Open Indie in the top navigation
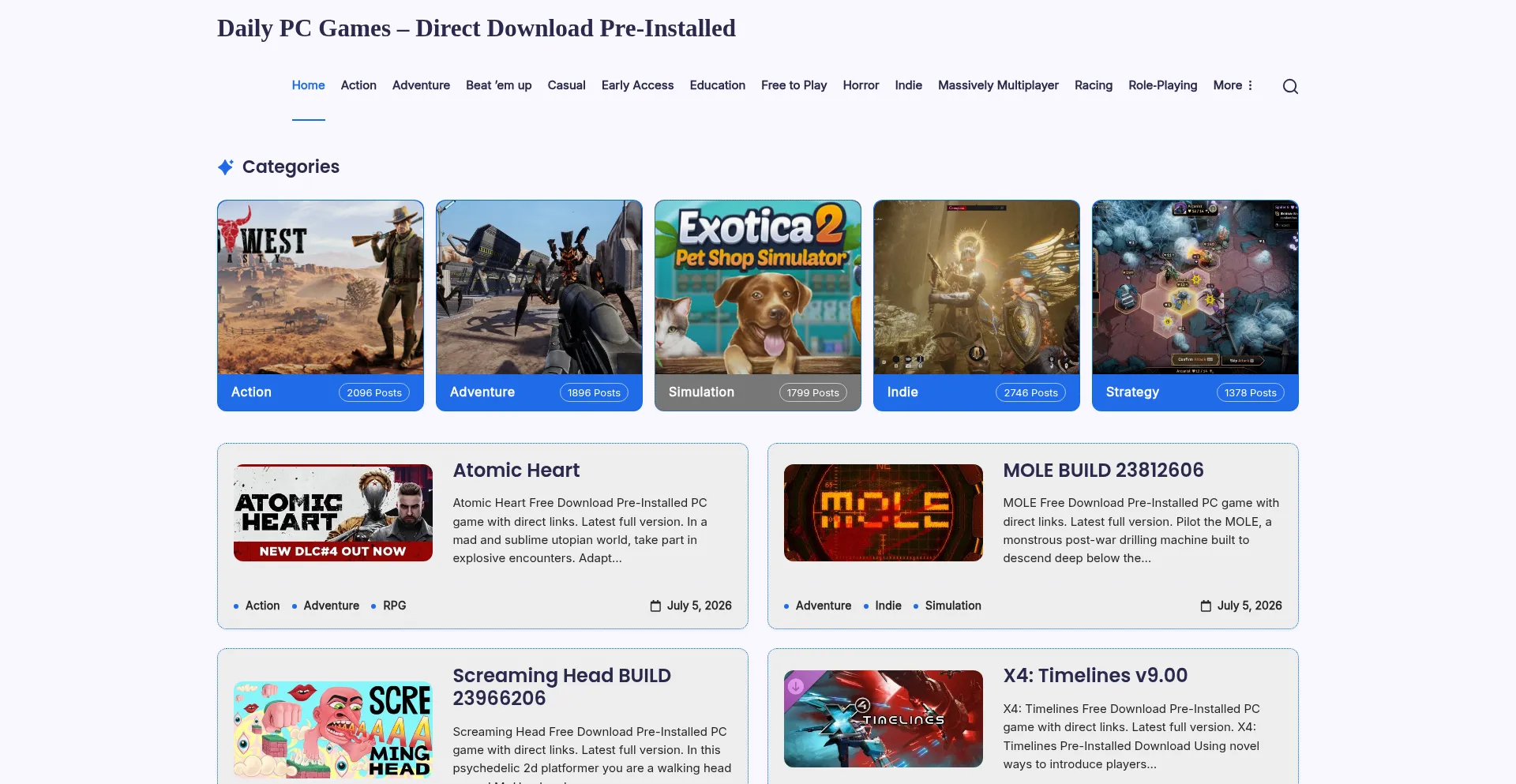Viewport: 1516px width, 784px height. (x=908, y=85)
